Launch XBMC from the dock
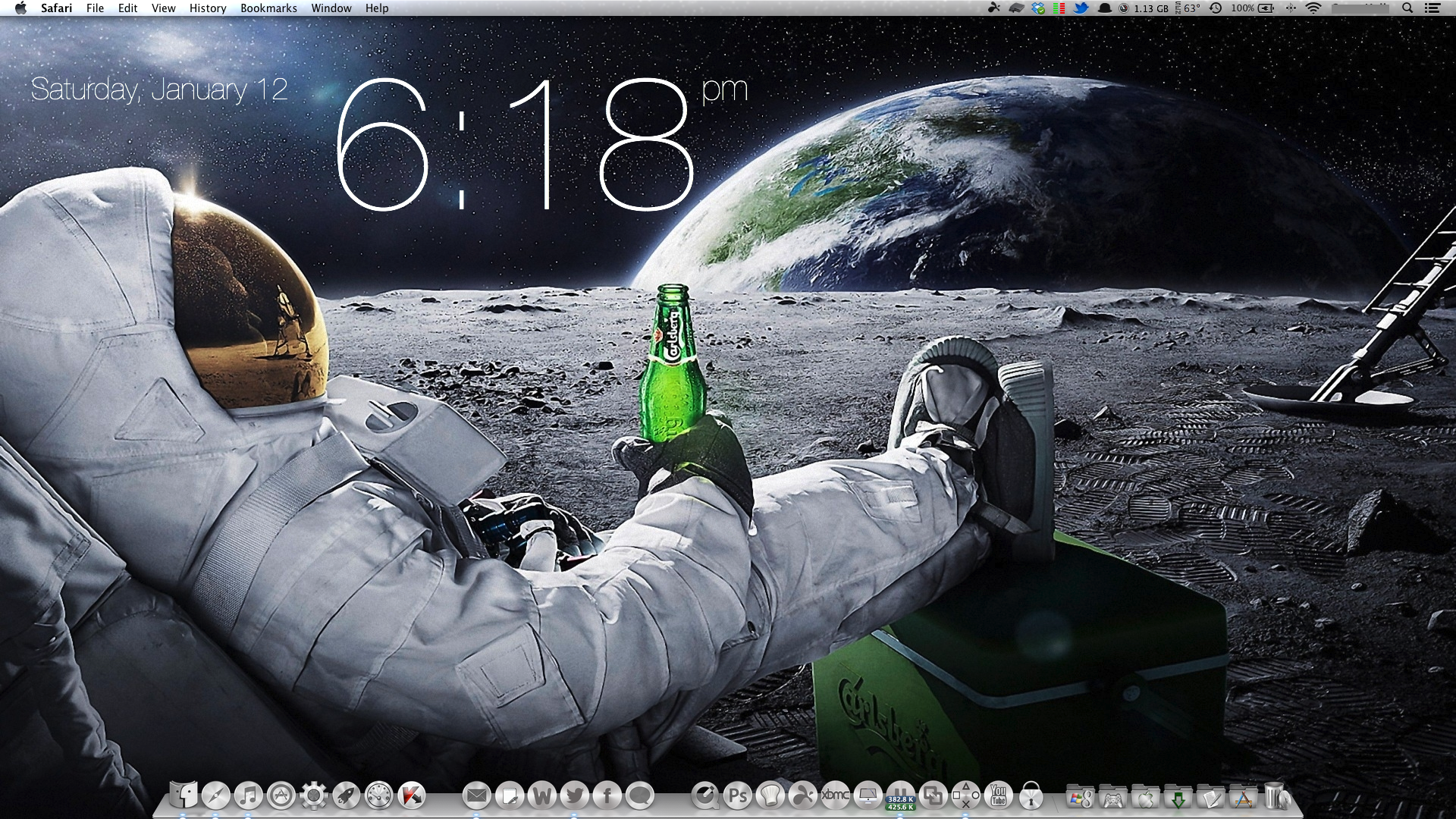1456x819 pixels. pyautogui.click(x=836, y=795)
